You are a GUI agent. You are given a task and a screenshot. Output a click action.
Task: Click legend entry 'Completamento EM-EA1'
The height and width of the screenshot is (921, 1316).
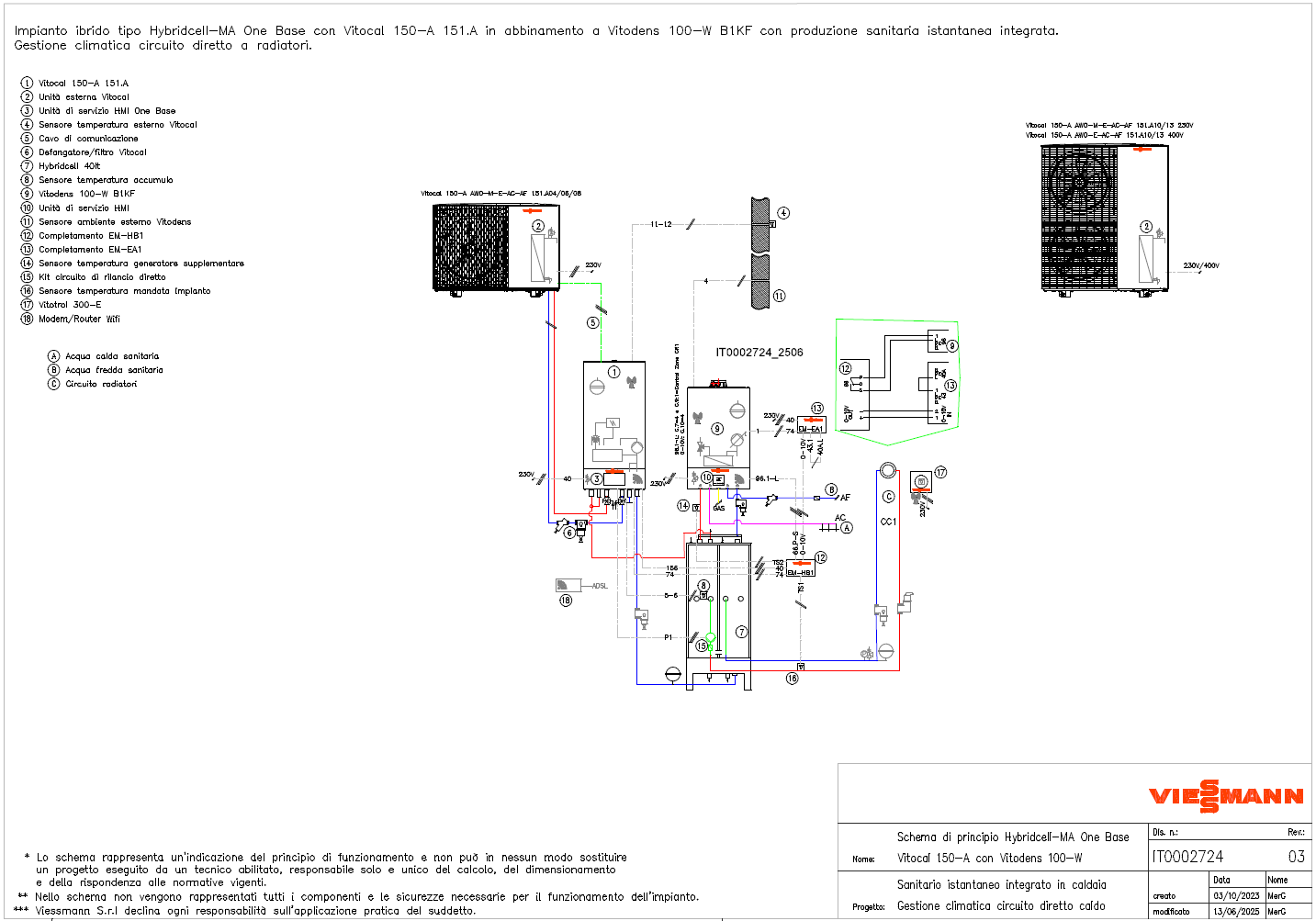[x=90, y=249]
